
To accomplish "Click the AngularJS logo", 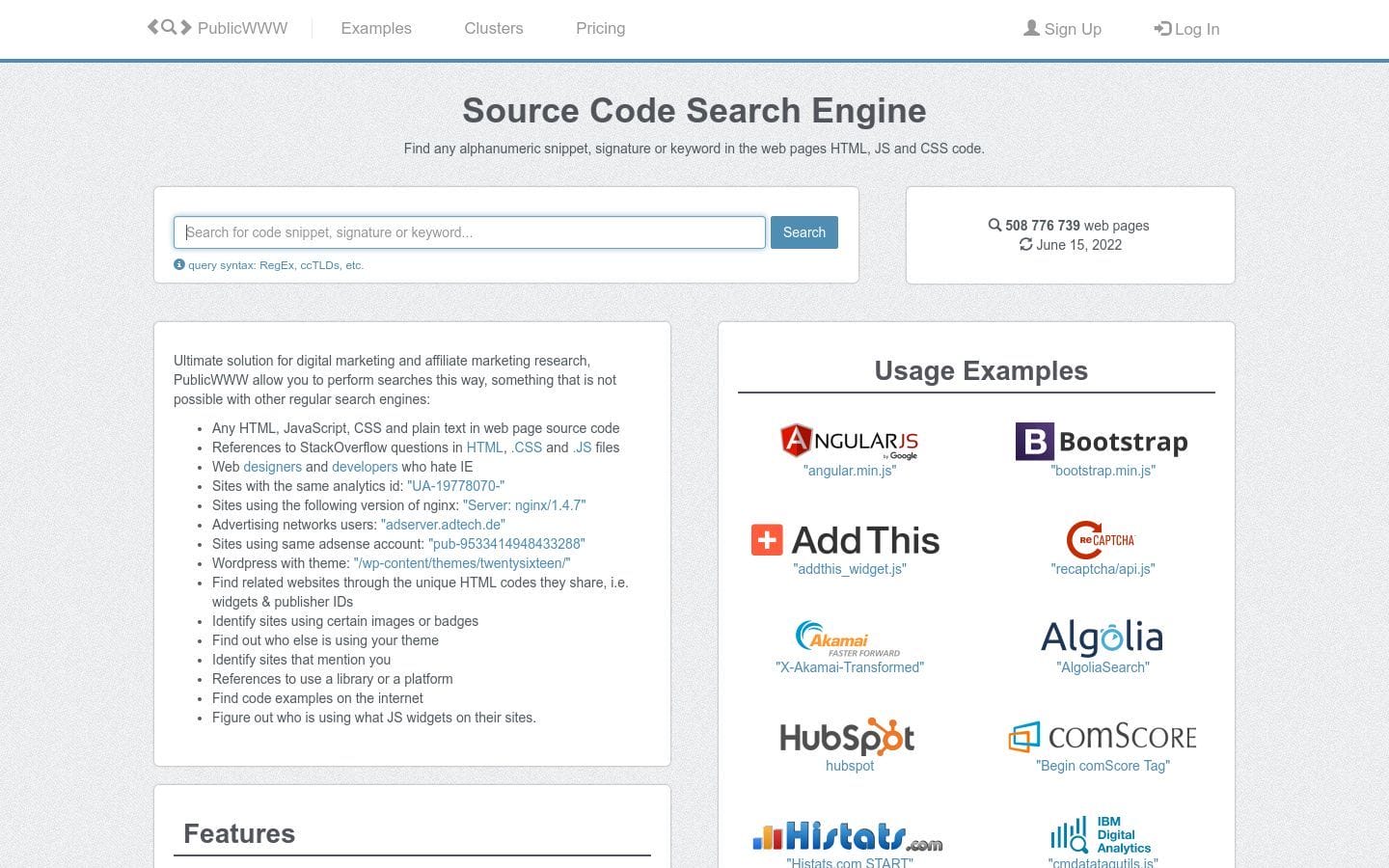I will pyautogui.click(x=849, y=441).
